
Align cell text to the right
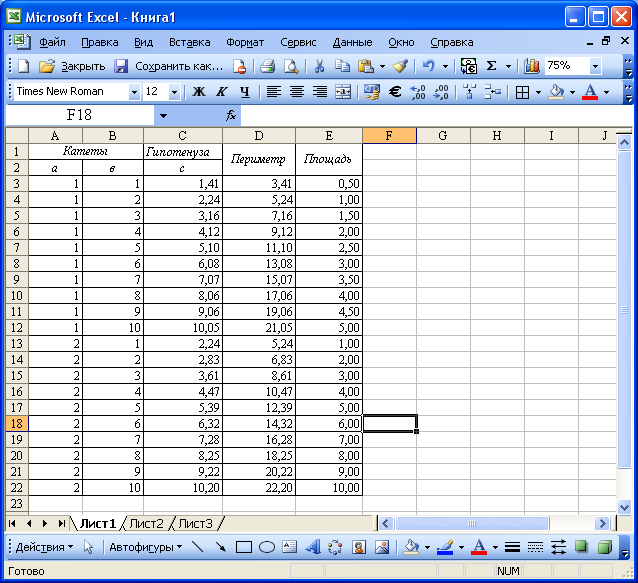[x=320, y=92]
